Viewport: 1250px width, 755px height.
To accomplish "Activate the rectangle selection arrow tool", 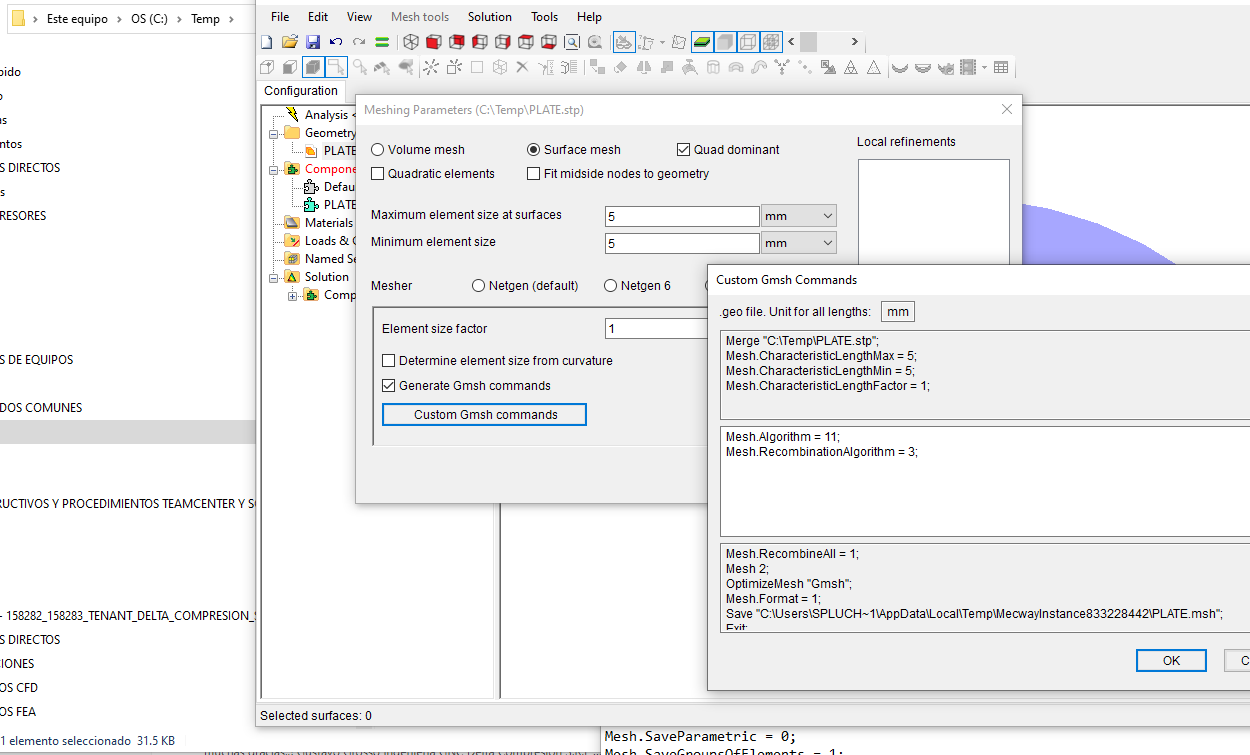I will coord(336,67).
